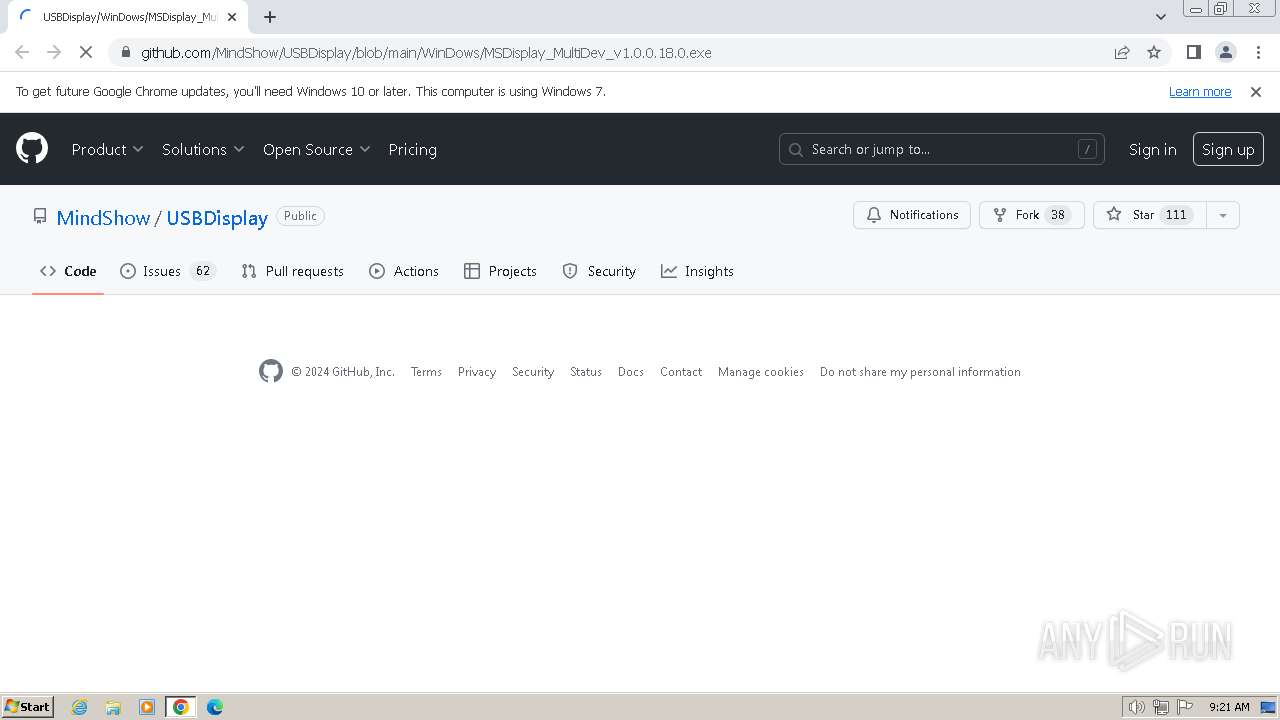Image resolution: width=1280 pixels, height=720 pixels.
Task: Open the Chrome profile avatar
Action: click(x=1226, y=52)
